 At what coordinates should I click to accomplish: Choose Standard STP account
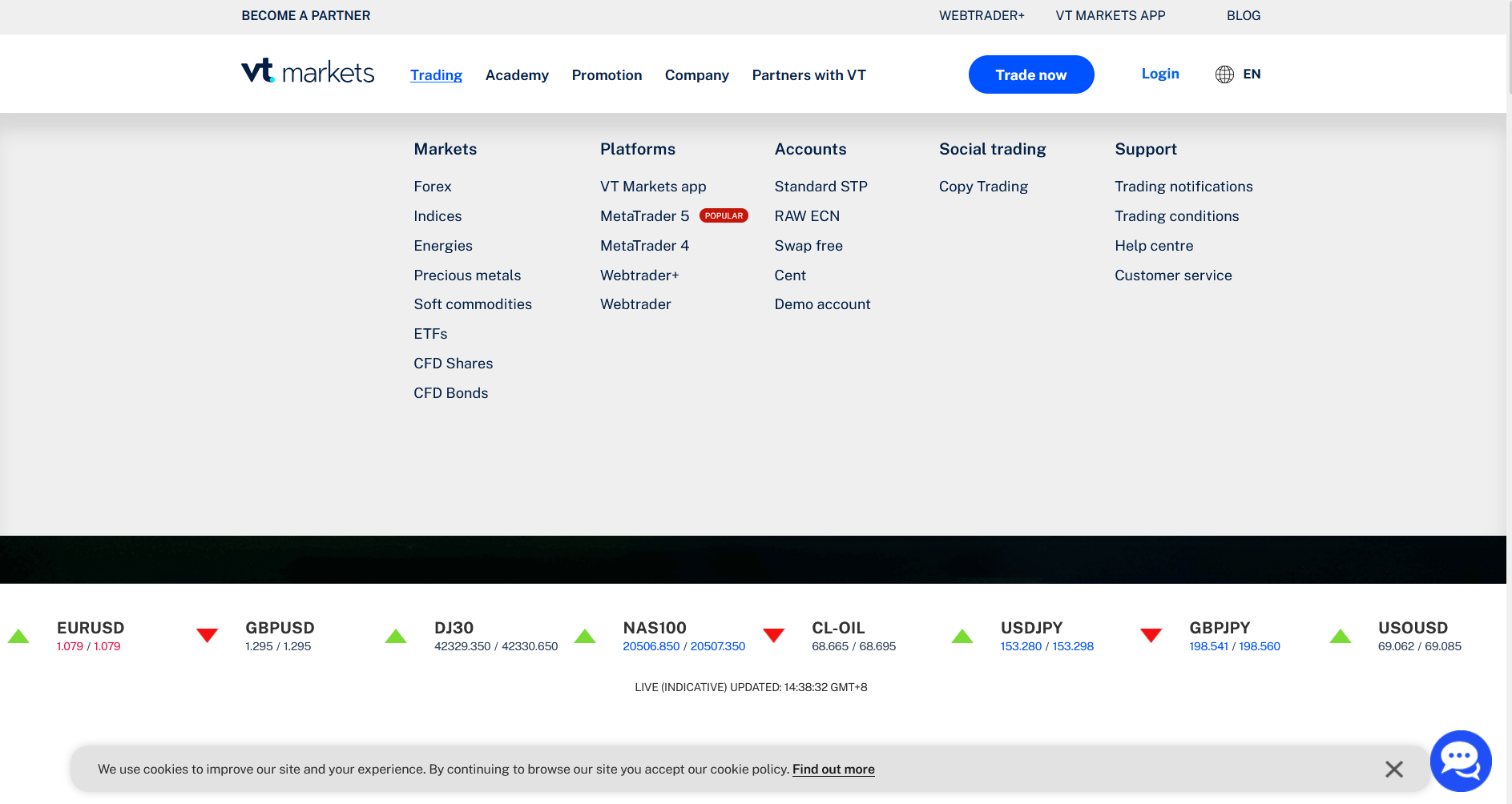point(821,187)
